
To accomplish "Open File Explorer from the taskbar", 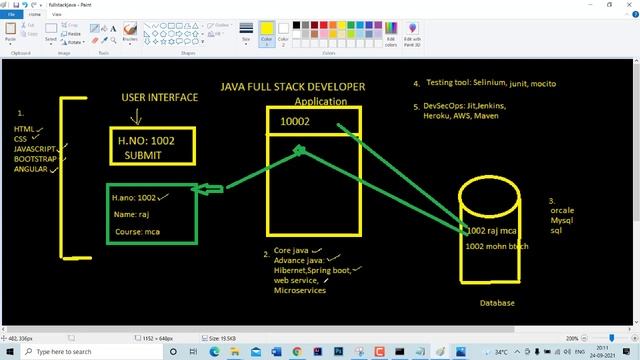I will [x=235, y=351].
